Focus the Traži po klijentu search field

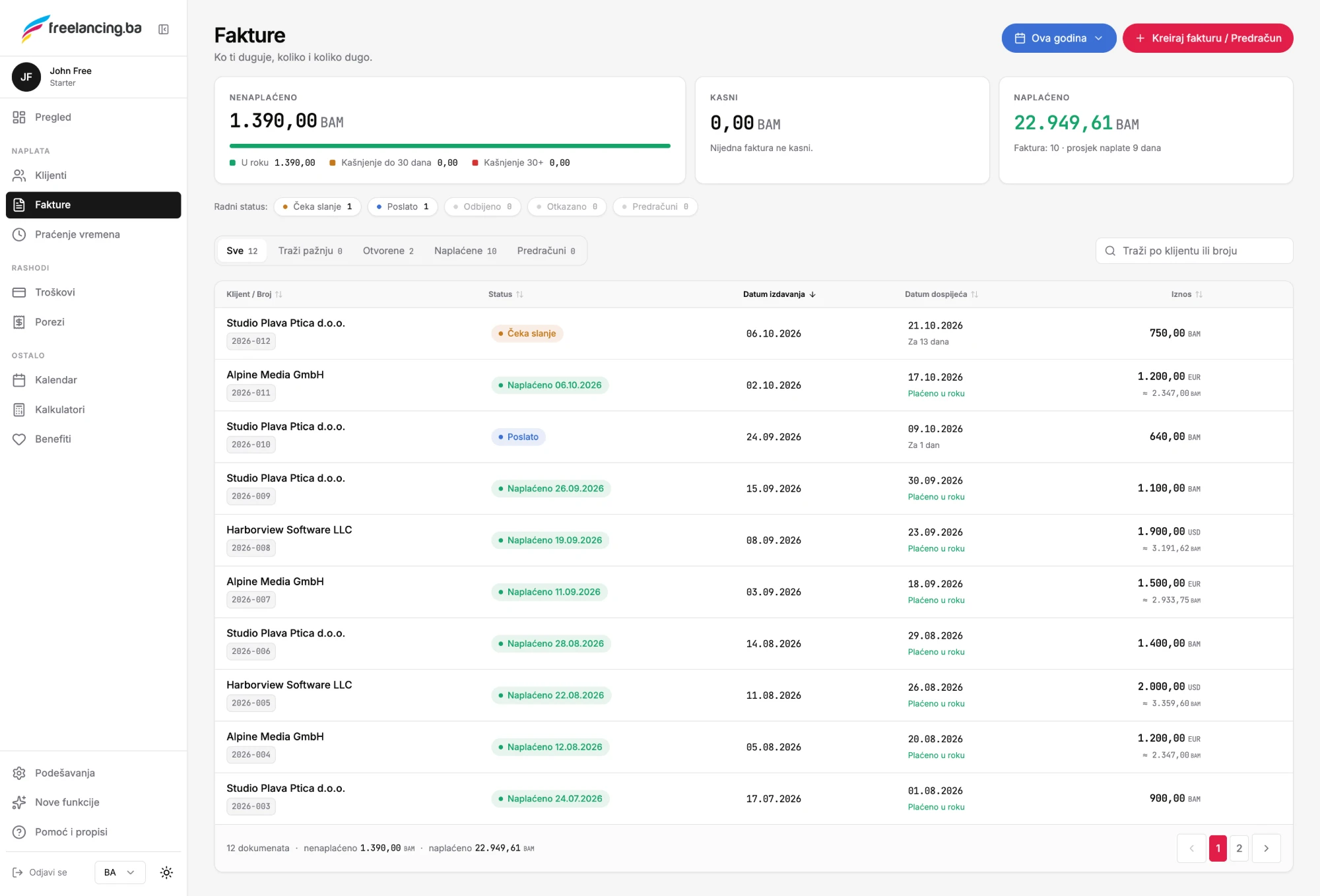(x=1194, y=251)
